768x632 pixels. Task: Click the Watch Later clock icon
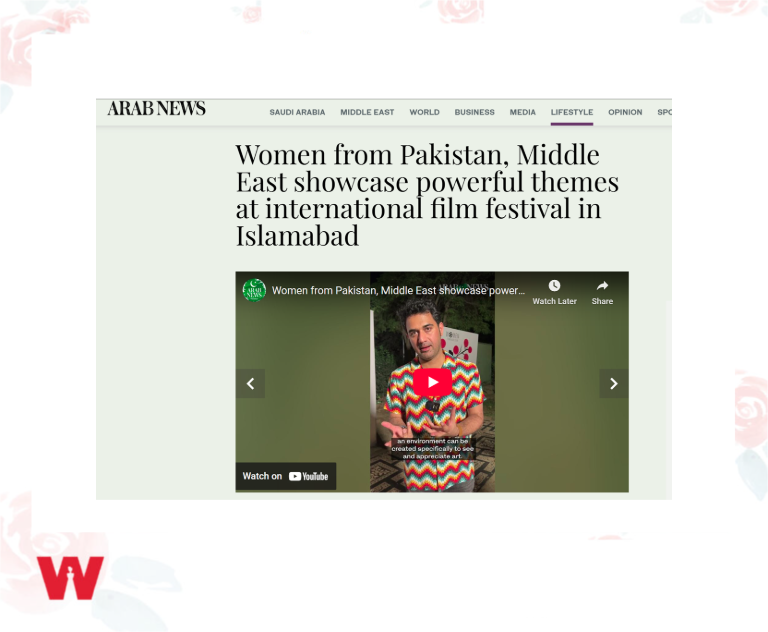pos(554,286)
